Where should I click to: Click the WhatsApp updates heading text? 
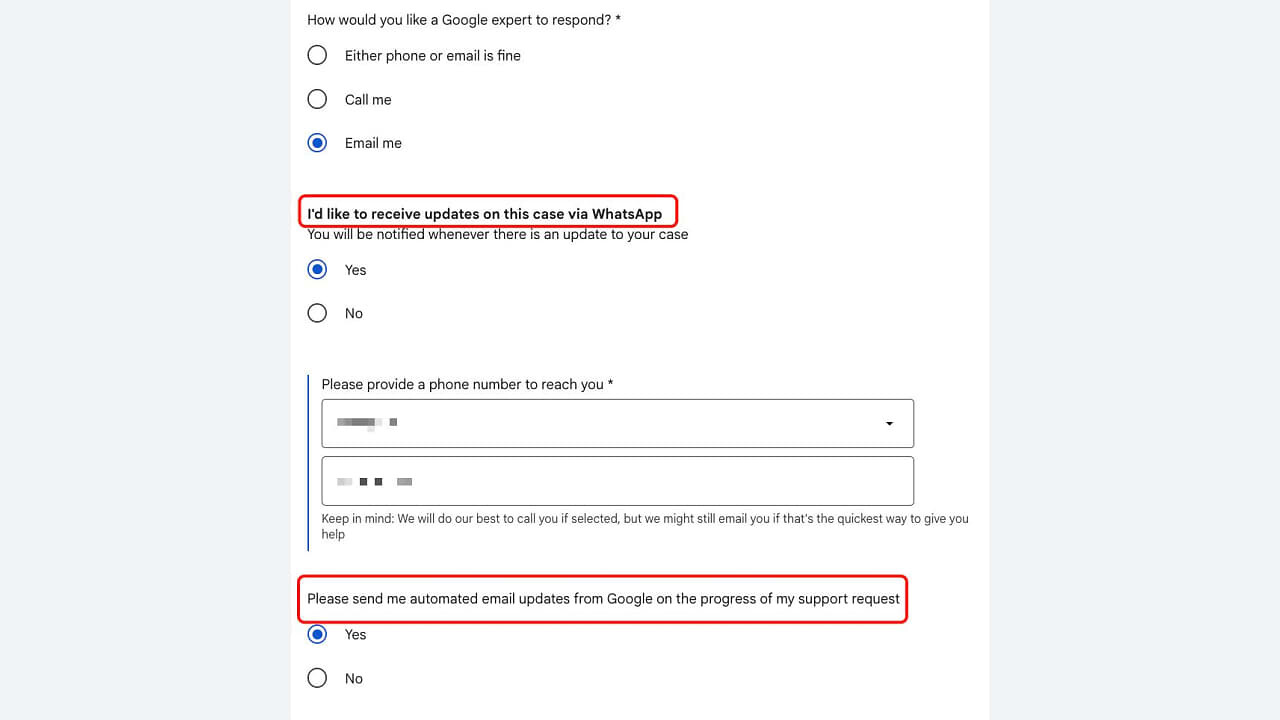coord(484,213)
